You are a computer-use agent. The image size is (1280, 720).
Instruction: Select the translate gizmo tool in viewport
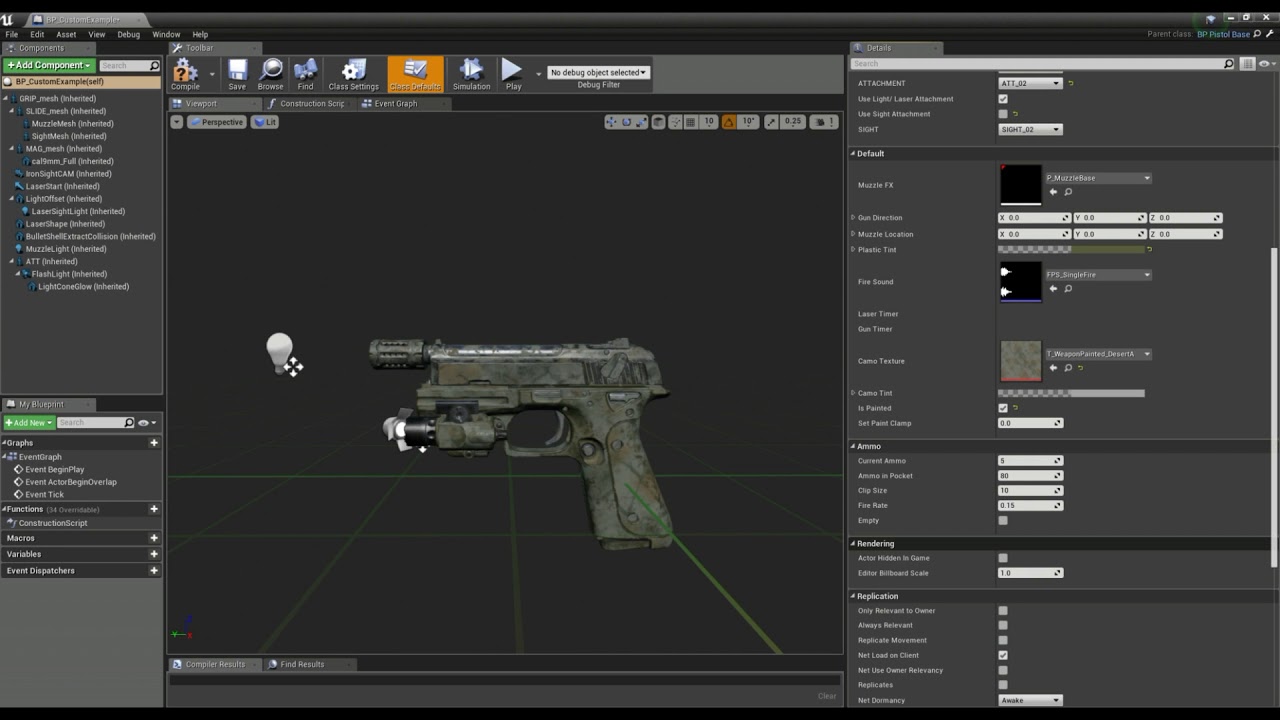[x=611, y=122]
